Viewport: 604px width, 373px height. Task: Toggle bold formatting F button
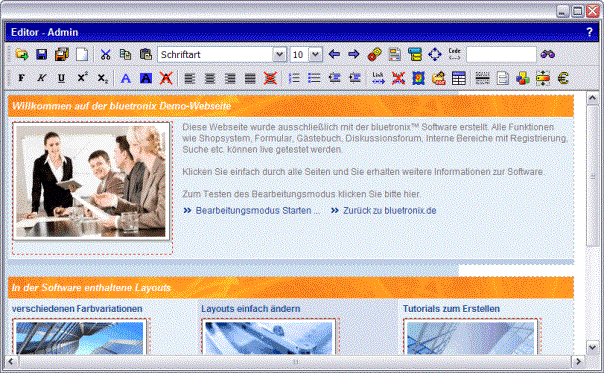22,78
